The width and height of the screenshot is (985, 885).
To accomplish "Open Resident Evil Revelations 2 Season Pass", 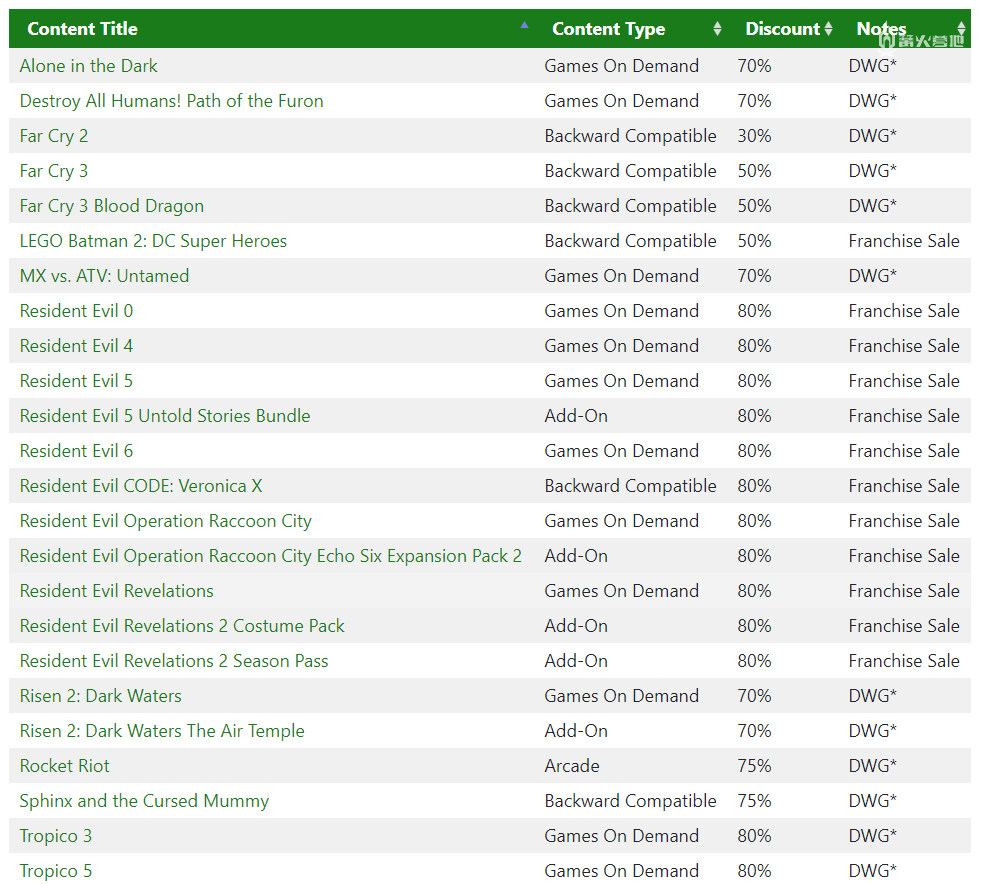I will click(174, 661).
